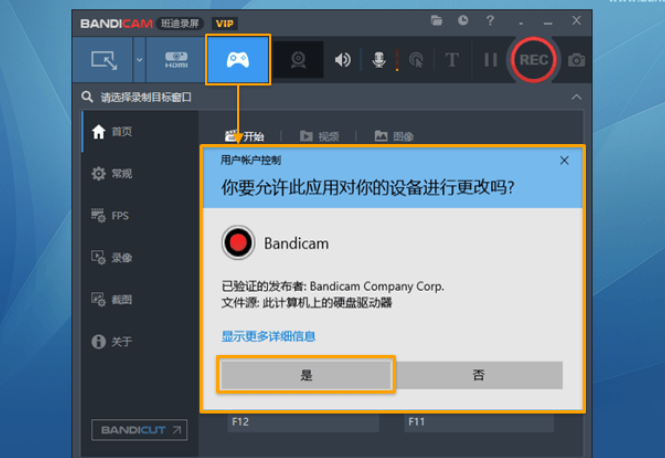Click the F11 hotkey field
This screenshot has width=665, height=458.
click(479, 422)
